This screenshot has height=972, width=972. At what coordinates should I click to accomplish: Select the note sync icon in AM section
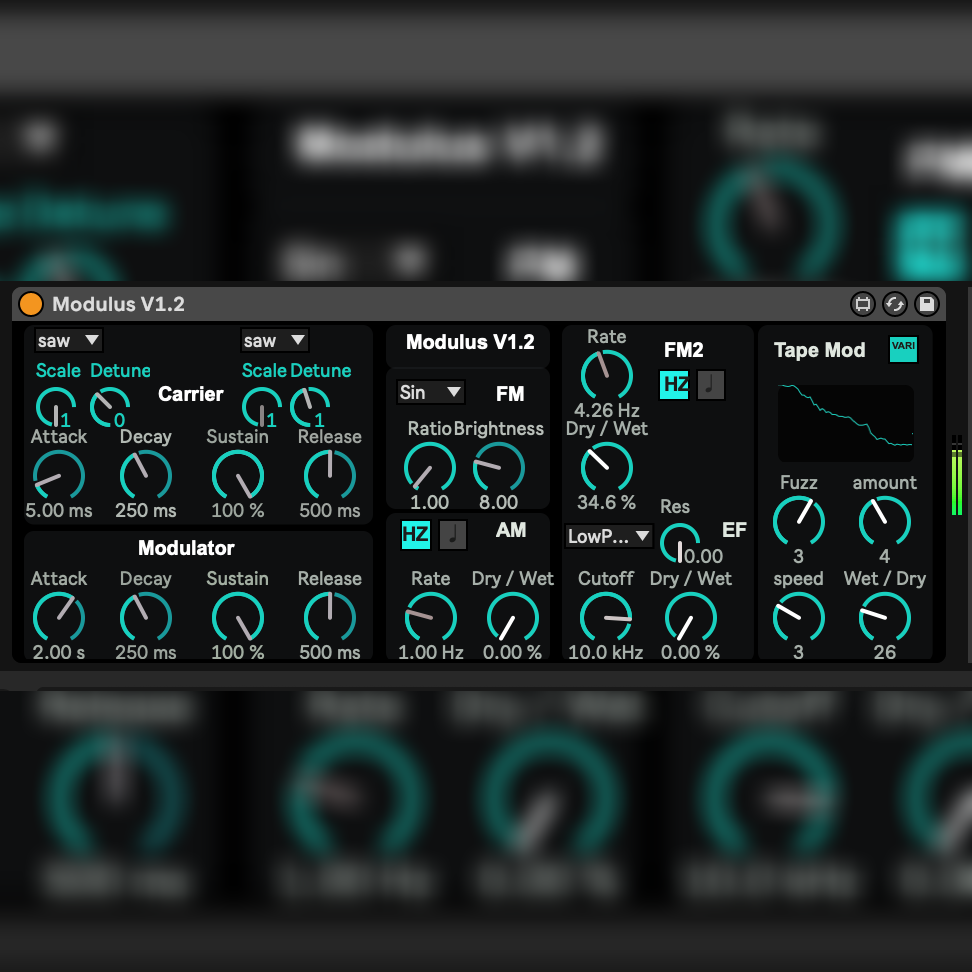pos(453,535)
